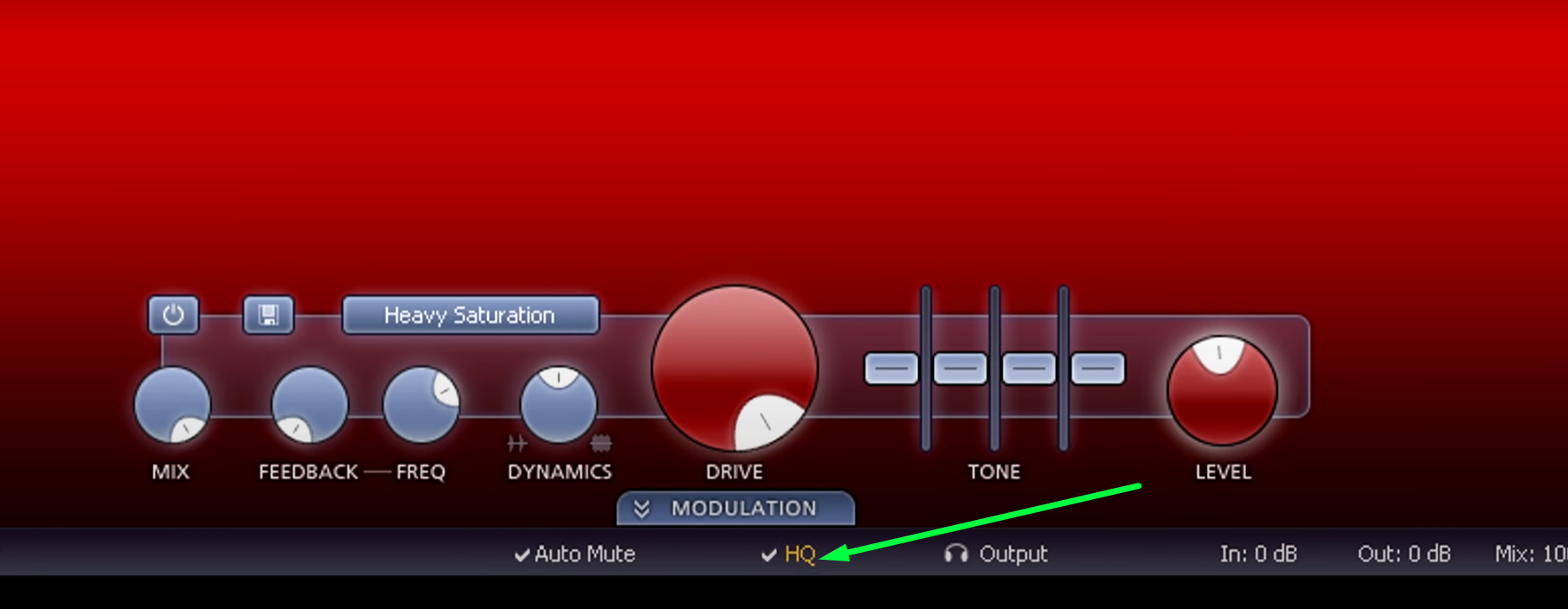This screenshot has height=609, width=1568.
Task: Expand the MODULATION section
Action: (x=735, y=509)
